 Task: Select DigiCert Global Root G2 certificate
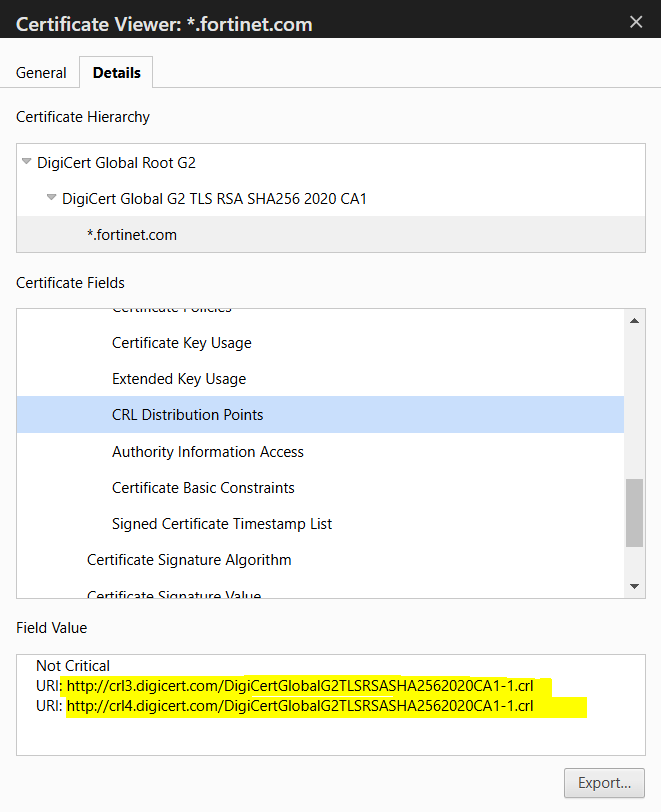coord(123,162)
